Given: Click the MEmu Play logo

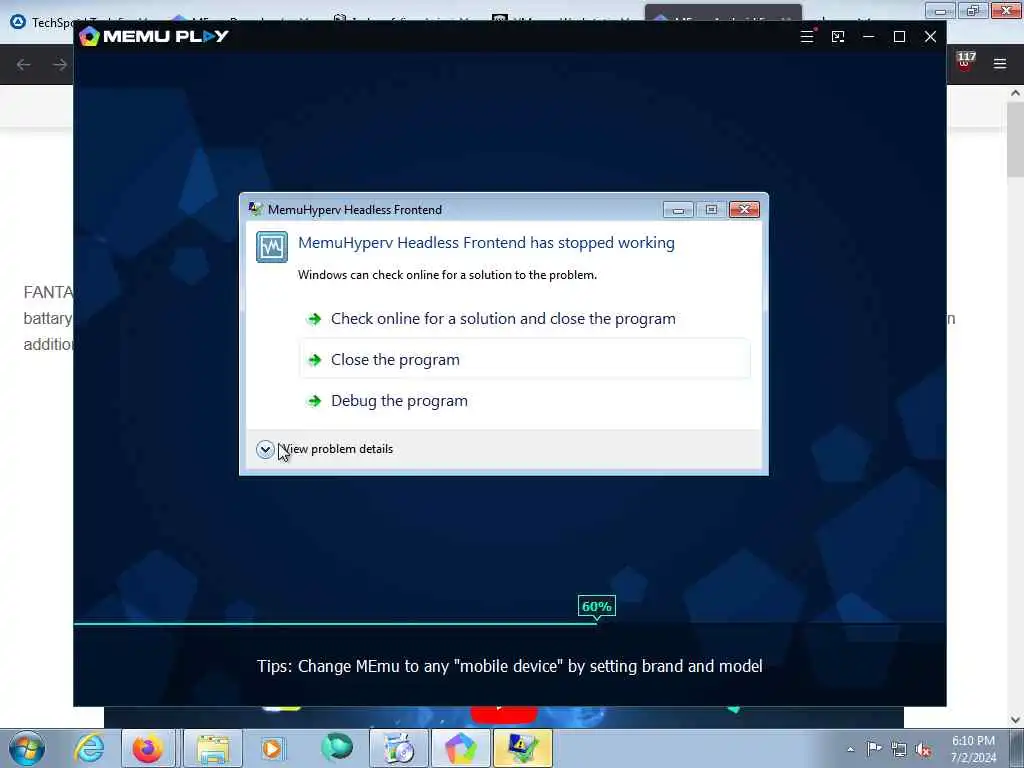Looking at the screenshot, I should point(153,36).
